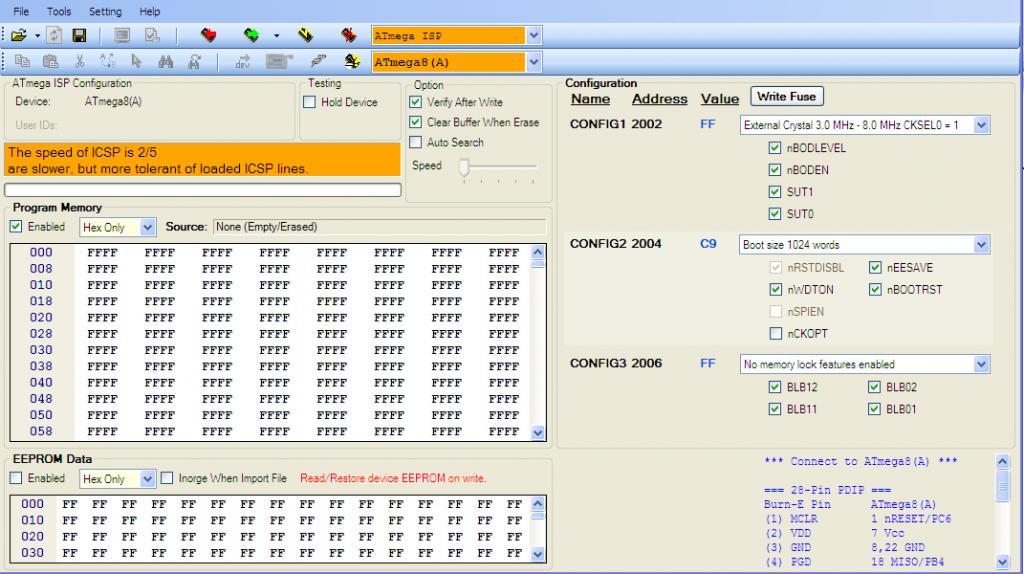Toggle the nBODLEVEL fuse checkbox
This screenshot has height=574, width=1024.
point(775,148)
